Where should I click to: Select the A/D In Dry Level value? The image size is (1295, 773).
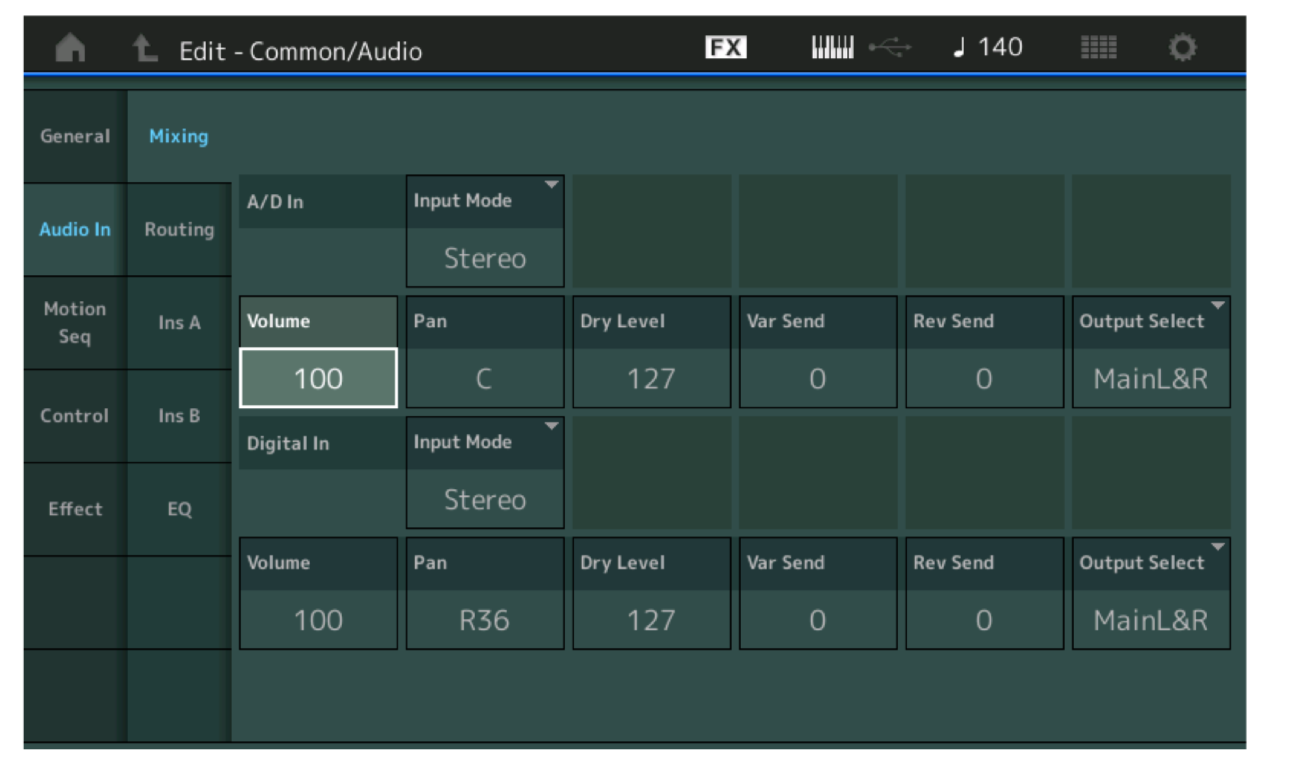652,378
